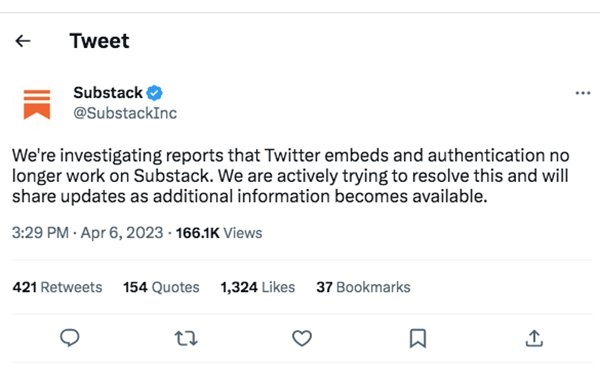Show the 1,324 Likes list

tap(258, 287)
